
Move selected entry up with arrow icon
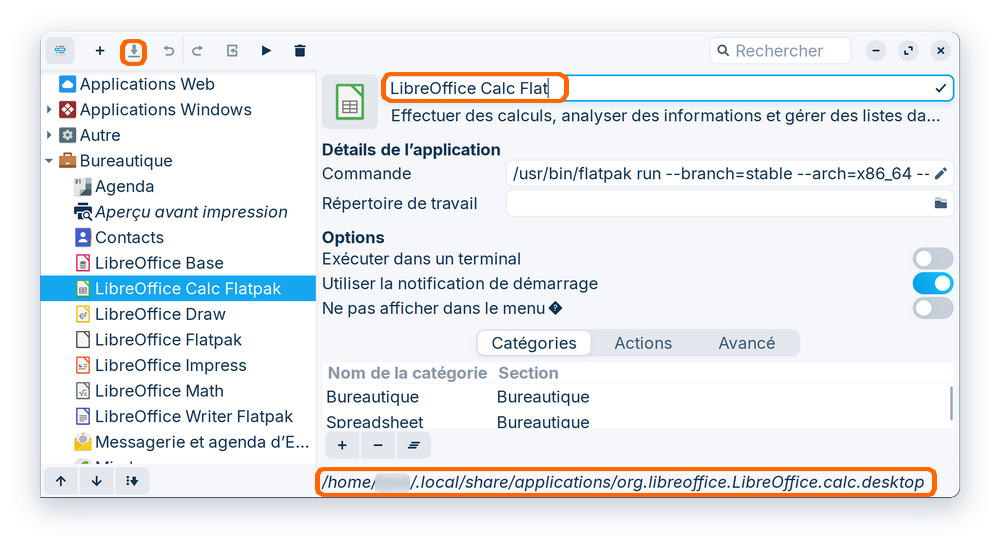point(61,481)
